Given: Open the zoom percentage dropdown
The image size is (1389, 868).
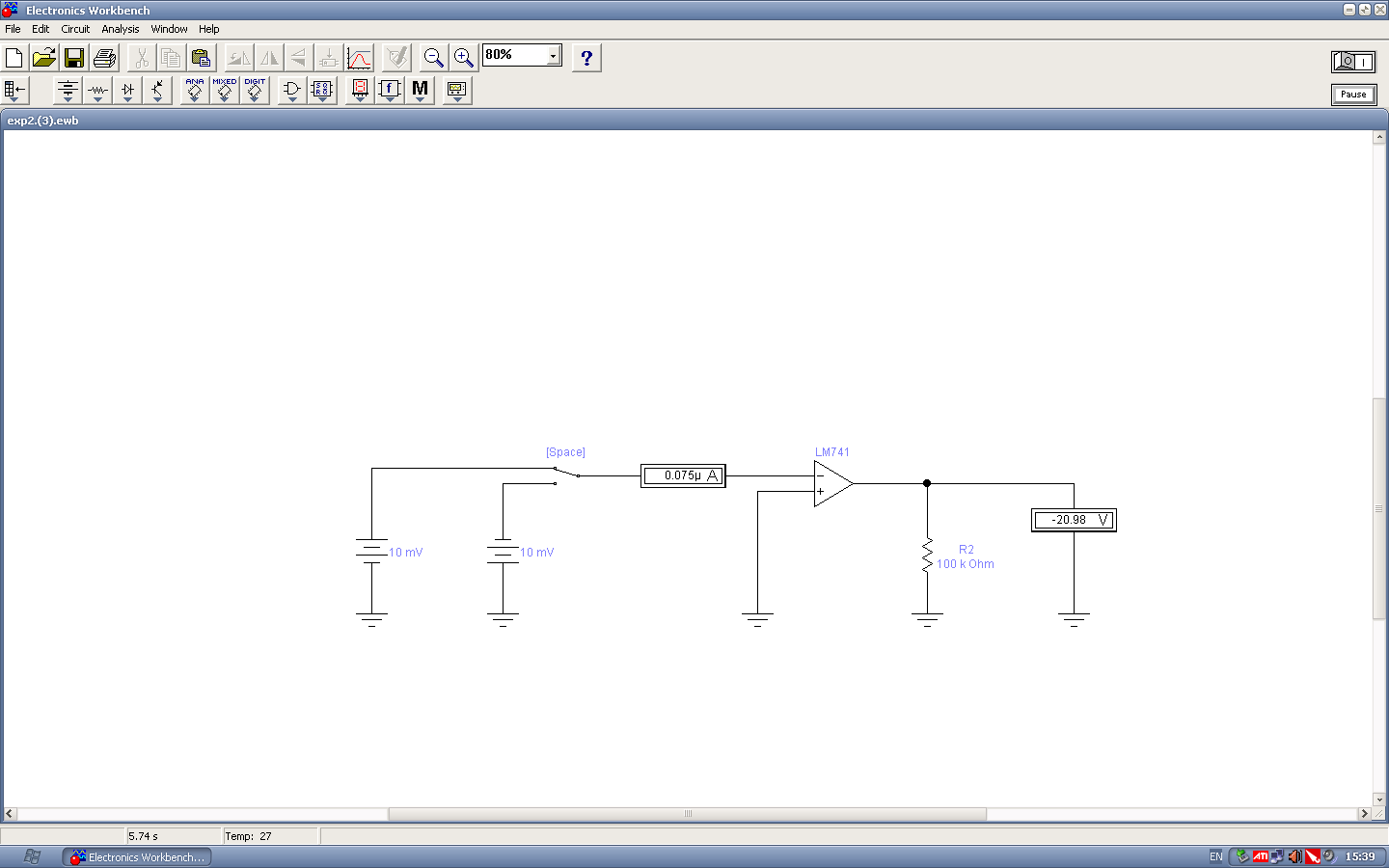Looking at the screenshot, I should (554, 56).
